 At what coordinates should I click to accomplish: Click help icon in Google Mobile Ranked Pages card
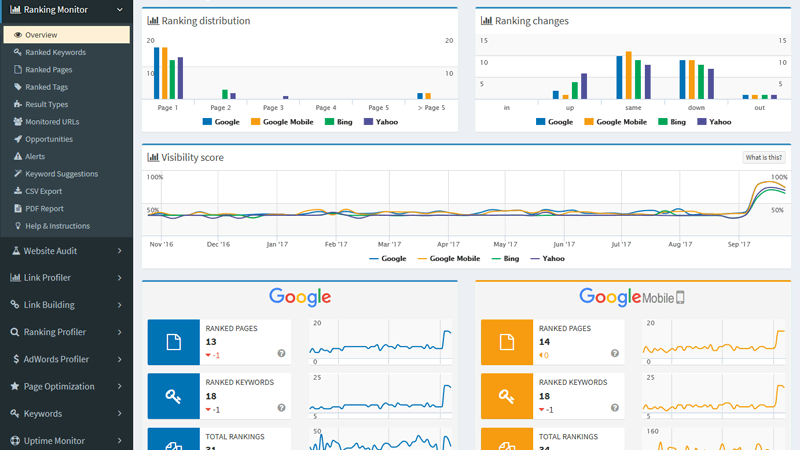[x=615, y=354]
